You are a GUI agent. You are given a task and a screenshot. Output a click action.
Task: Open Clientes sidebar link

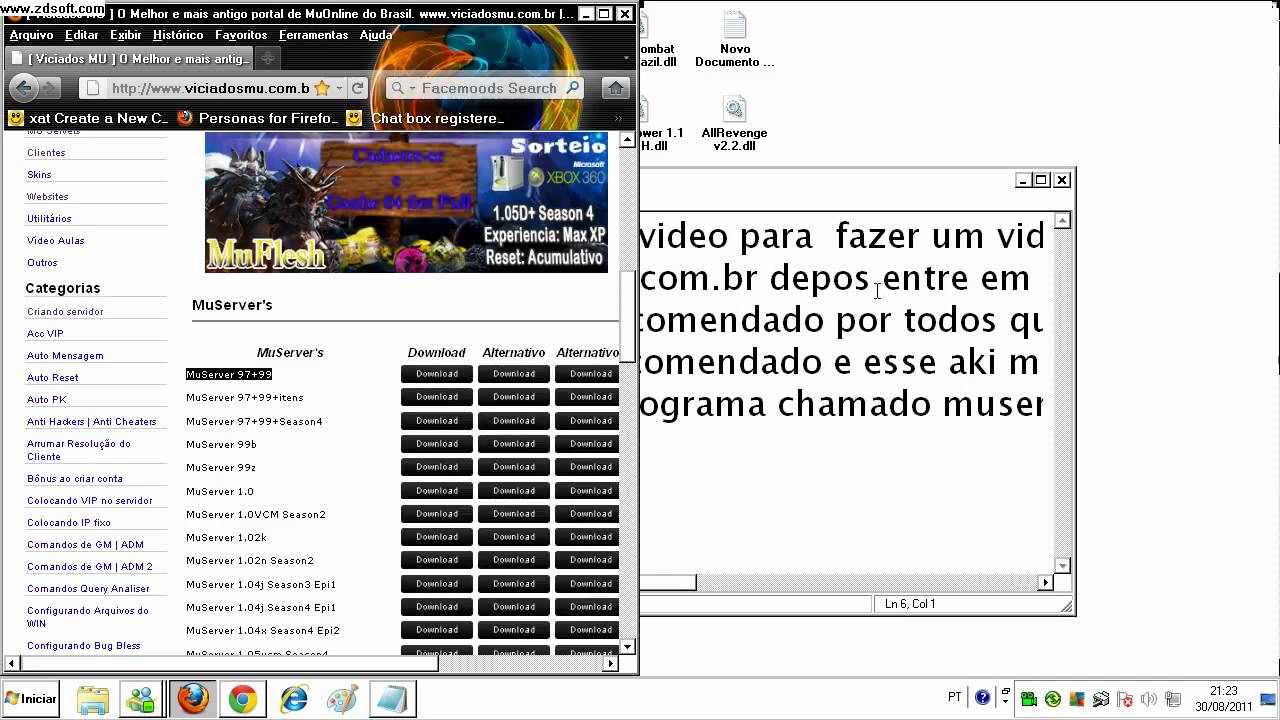point(46,153)
